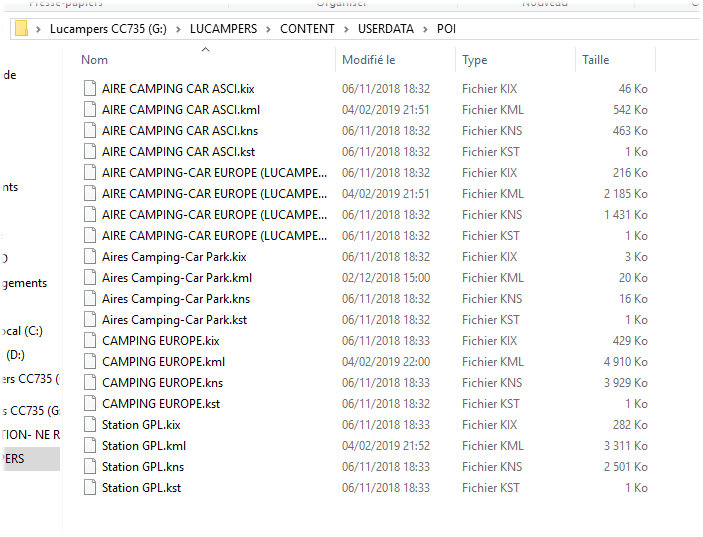Sort files by the Type column header

(x=474, y=60)
